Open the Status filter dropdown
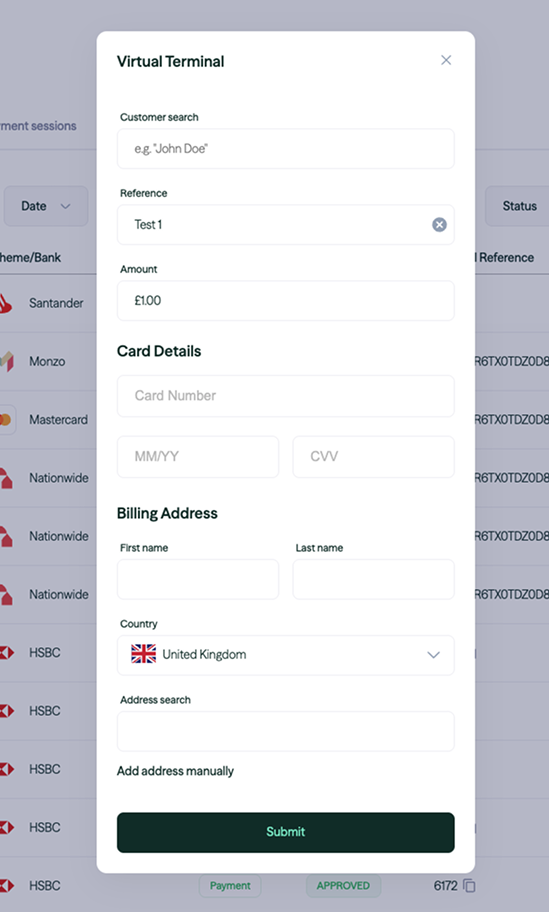 [517, 206]
